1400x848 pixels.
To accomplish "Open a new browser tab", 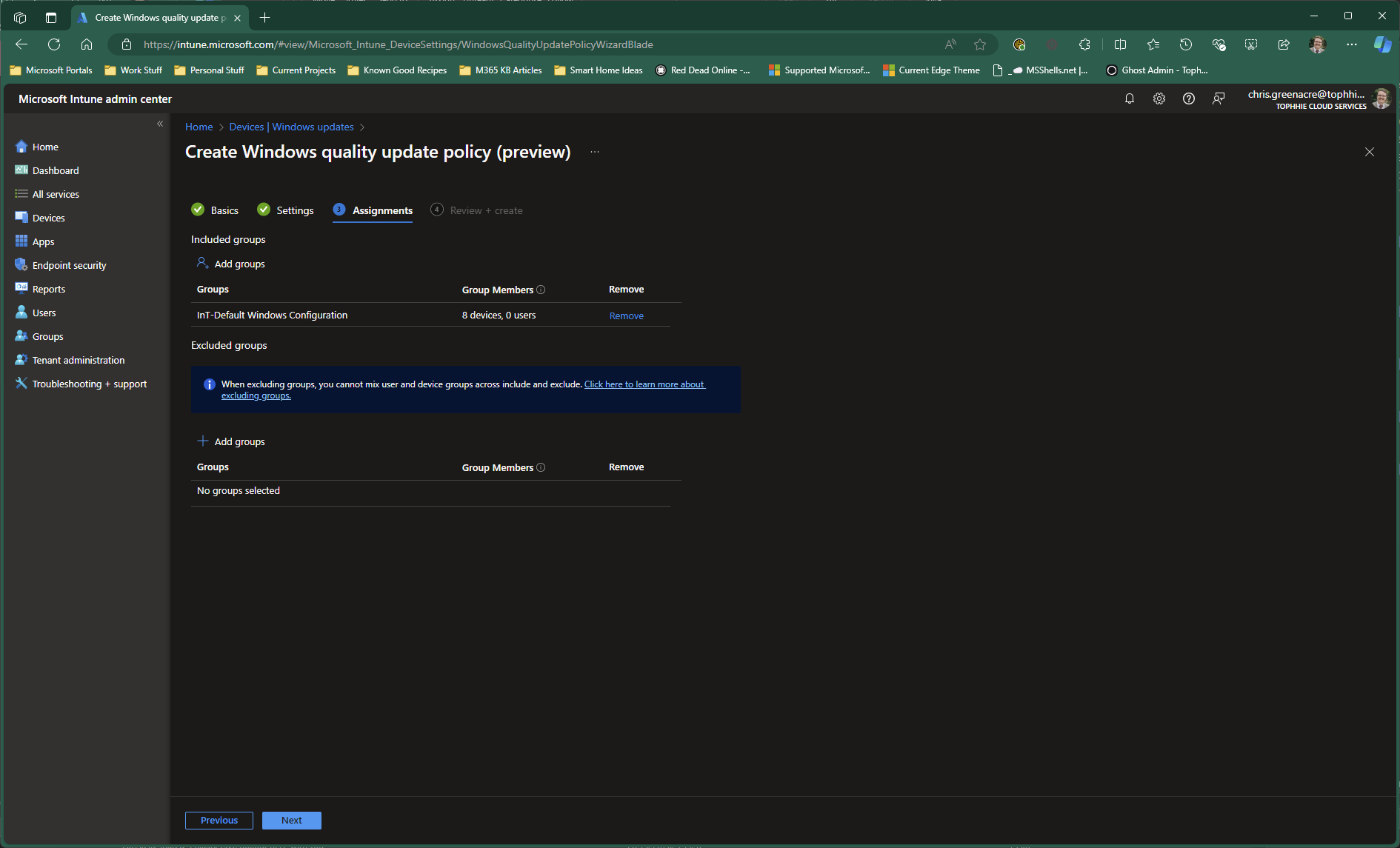I will click(264, 18).
